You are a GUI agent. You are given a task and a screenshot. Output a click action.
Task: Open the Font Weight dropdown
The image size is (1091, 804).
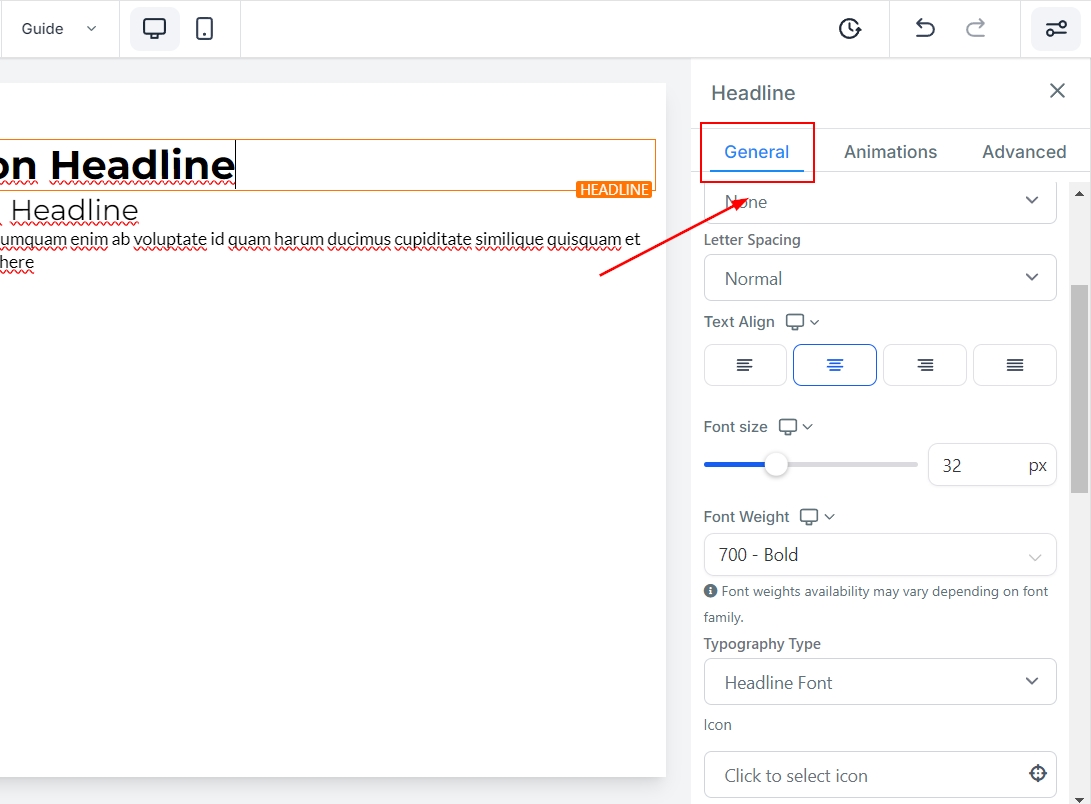pos(880,555)
